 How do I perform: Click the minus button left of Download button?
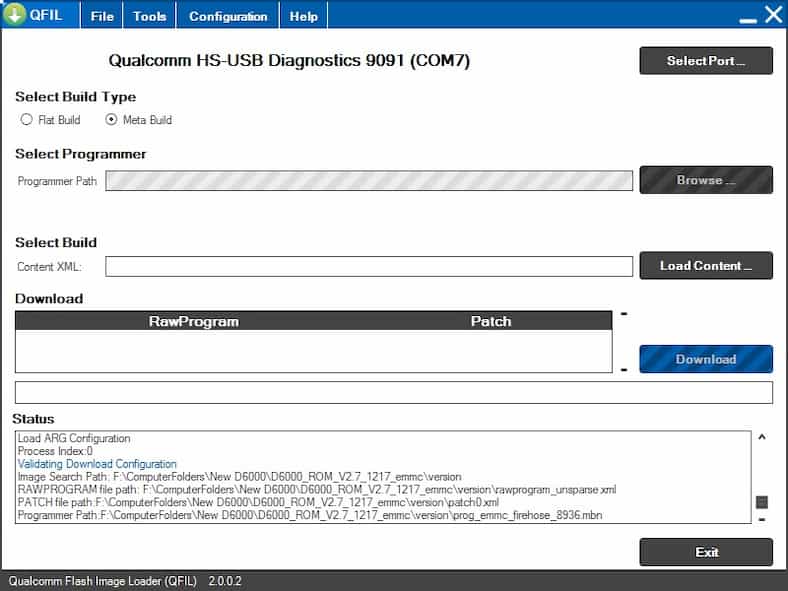[x=624, y=369]
